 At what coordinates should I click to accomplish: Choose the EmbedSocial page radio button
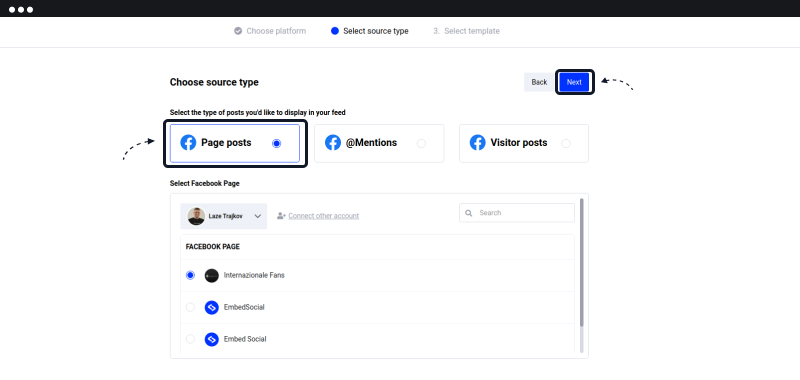click(190, 308)
